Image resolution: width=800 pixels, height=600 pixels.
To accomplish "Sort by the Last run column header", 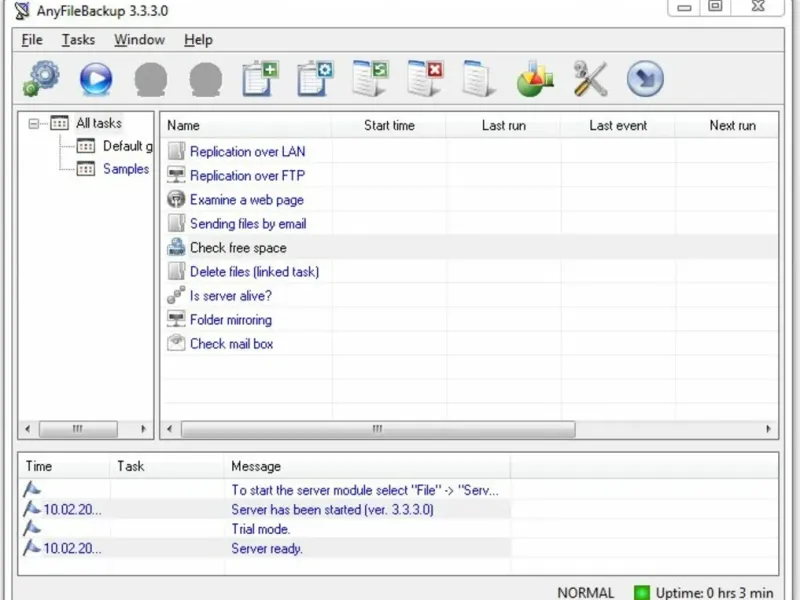I will click(x=504, y=126).
